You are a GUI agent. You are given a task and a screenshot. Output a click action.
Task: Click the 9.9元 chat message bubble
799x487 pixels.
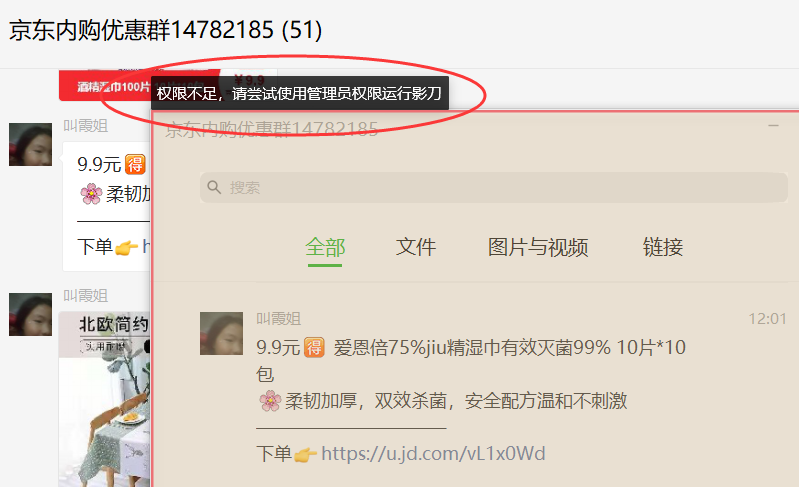[x=106, y=206]
